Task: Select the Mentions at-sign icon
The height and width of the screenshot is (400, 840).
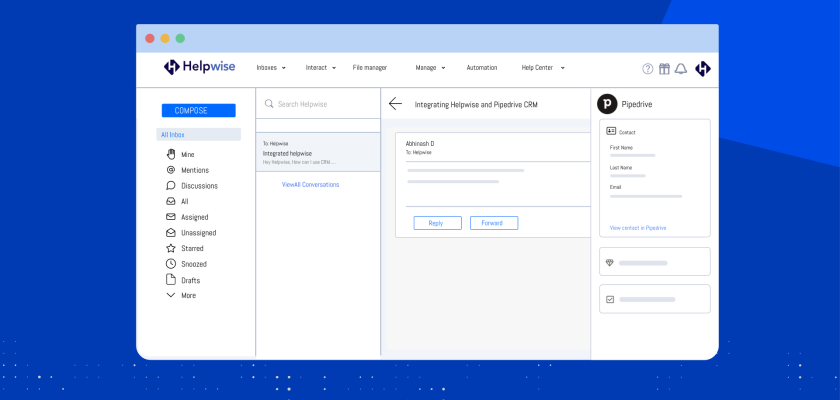Action: (171, 170)
